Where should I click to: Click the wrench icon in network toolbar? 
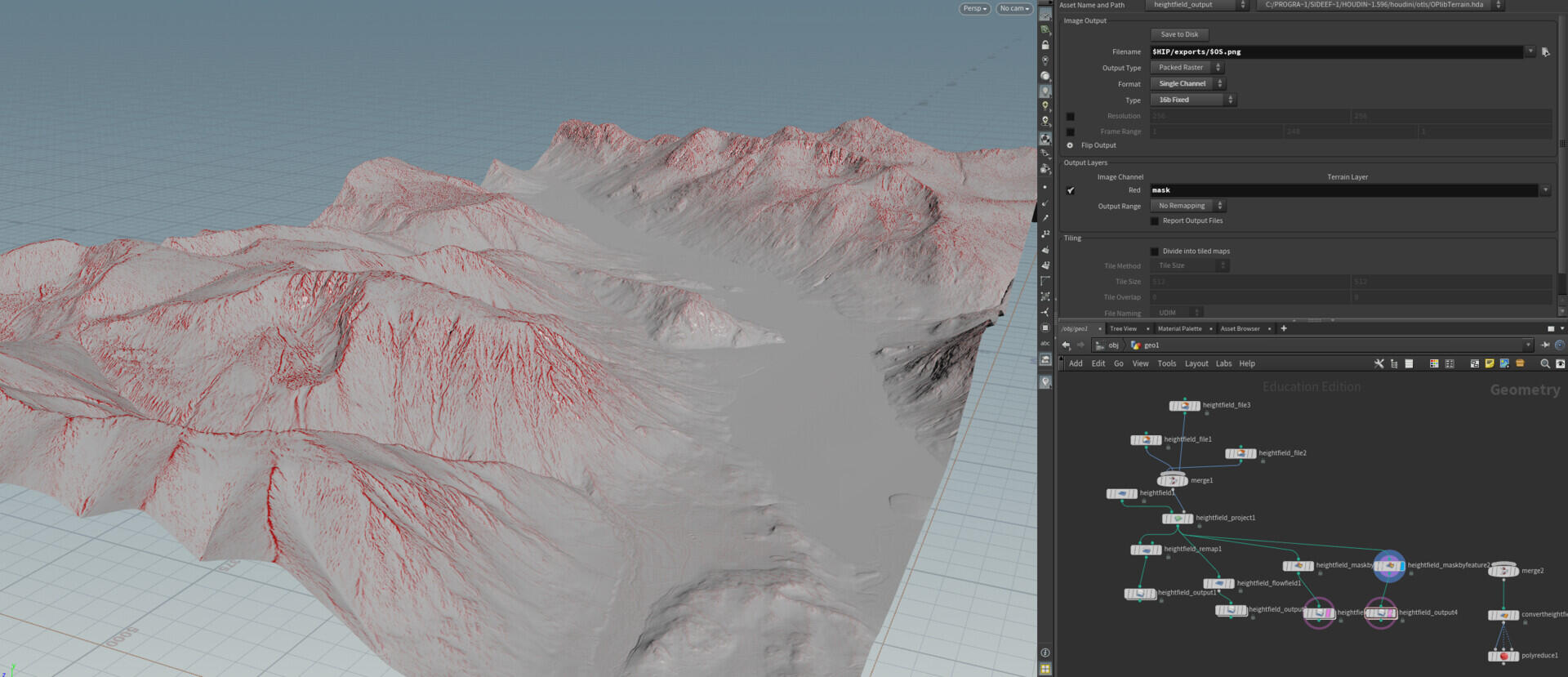pos(1379,364)
